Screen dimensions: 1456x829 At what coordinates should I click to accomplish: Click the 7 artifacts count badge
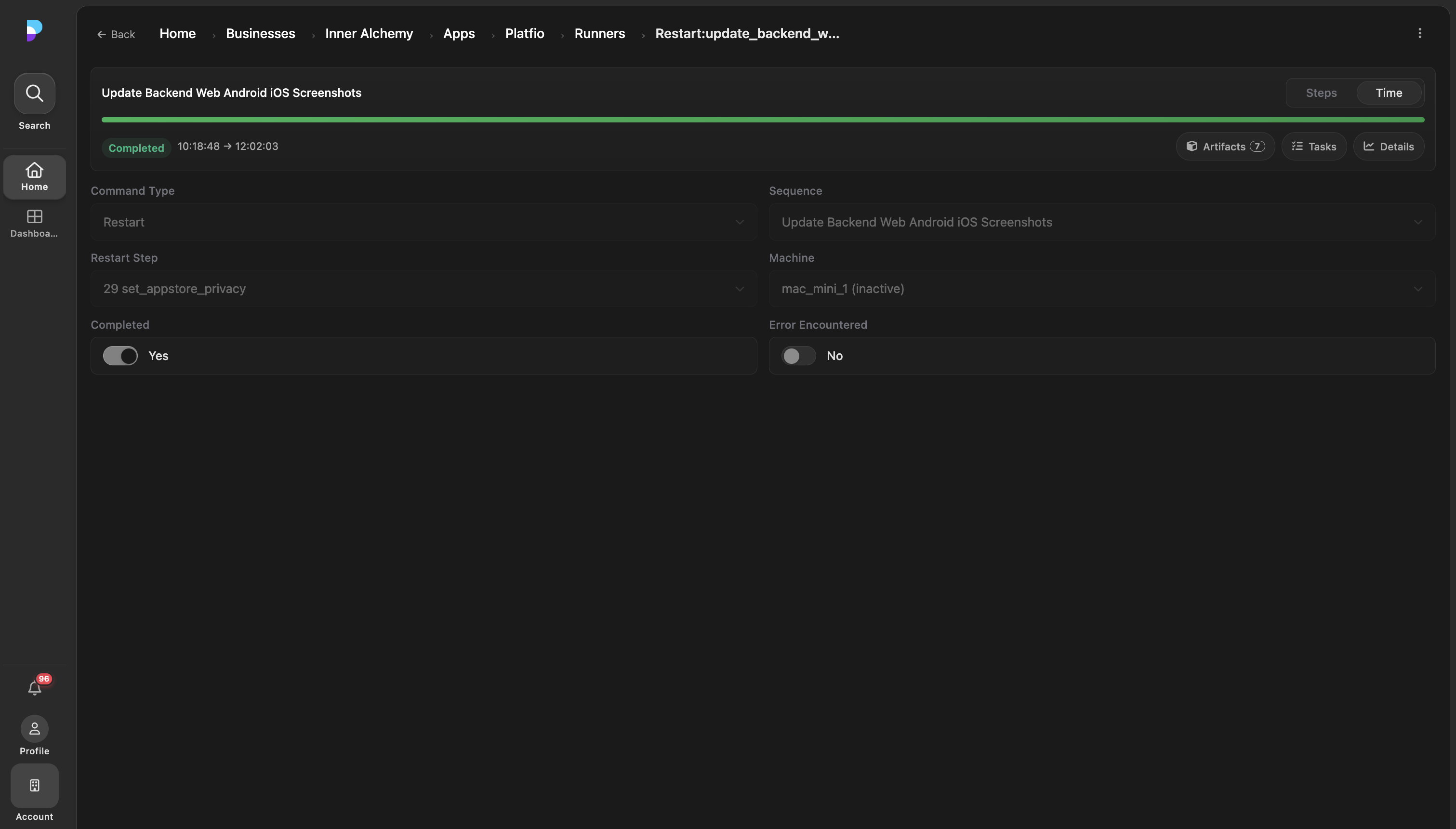point(1257,147)
